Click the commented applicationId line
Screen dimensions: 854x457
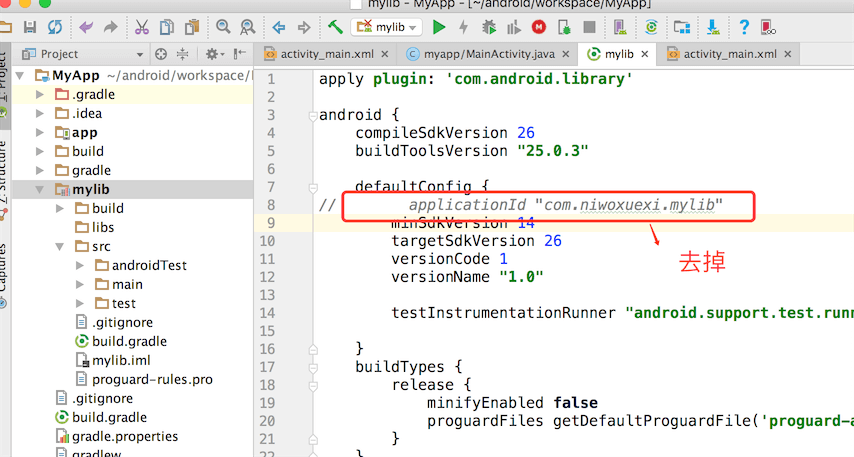(565, 205)
